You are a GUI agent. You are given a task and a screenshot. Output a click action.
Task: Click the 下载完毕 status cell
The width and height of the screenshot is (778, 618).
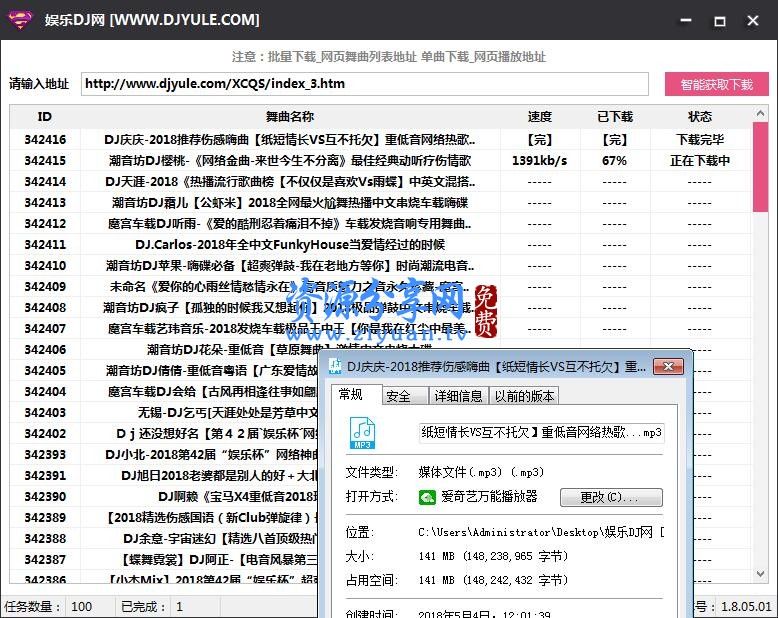pyautogui.click(x=700, y=140)
